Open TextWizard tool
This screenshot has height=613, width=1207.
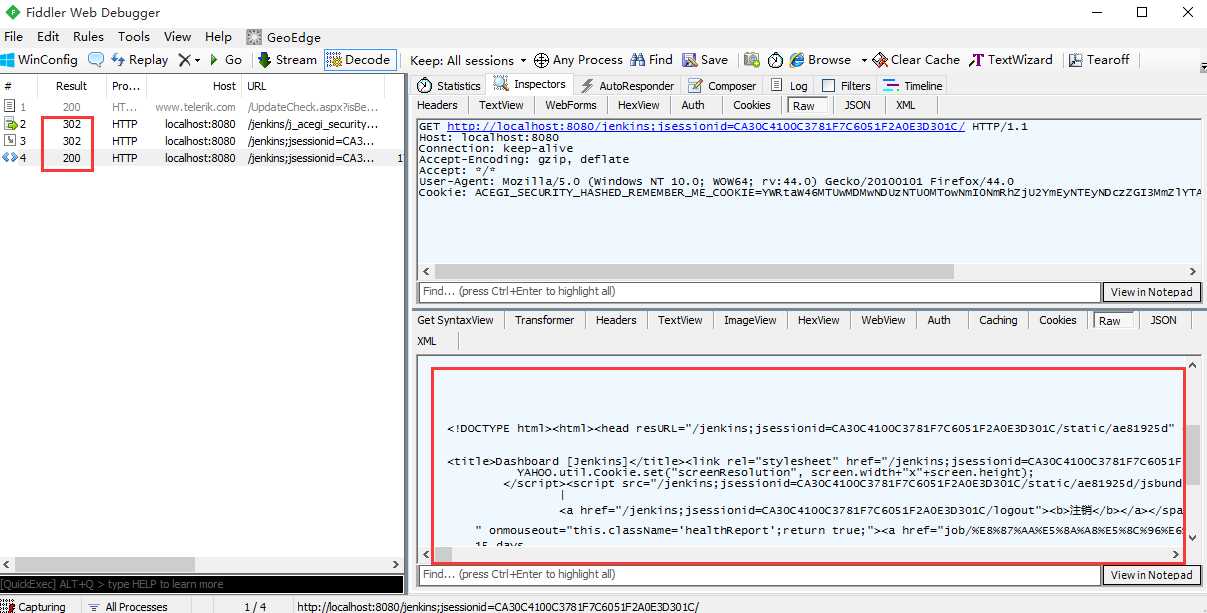click(1011, 60)
